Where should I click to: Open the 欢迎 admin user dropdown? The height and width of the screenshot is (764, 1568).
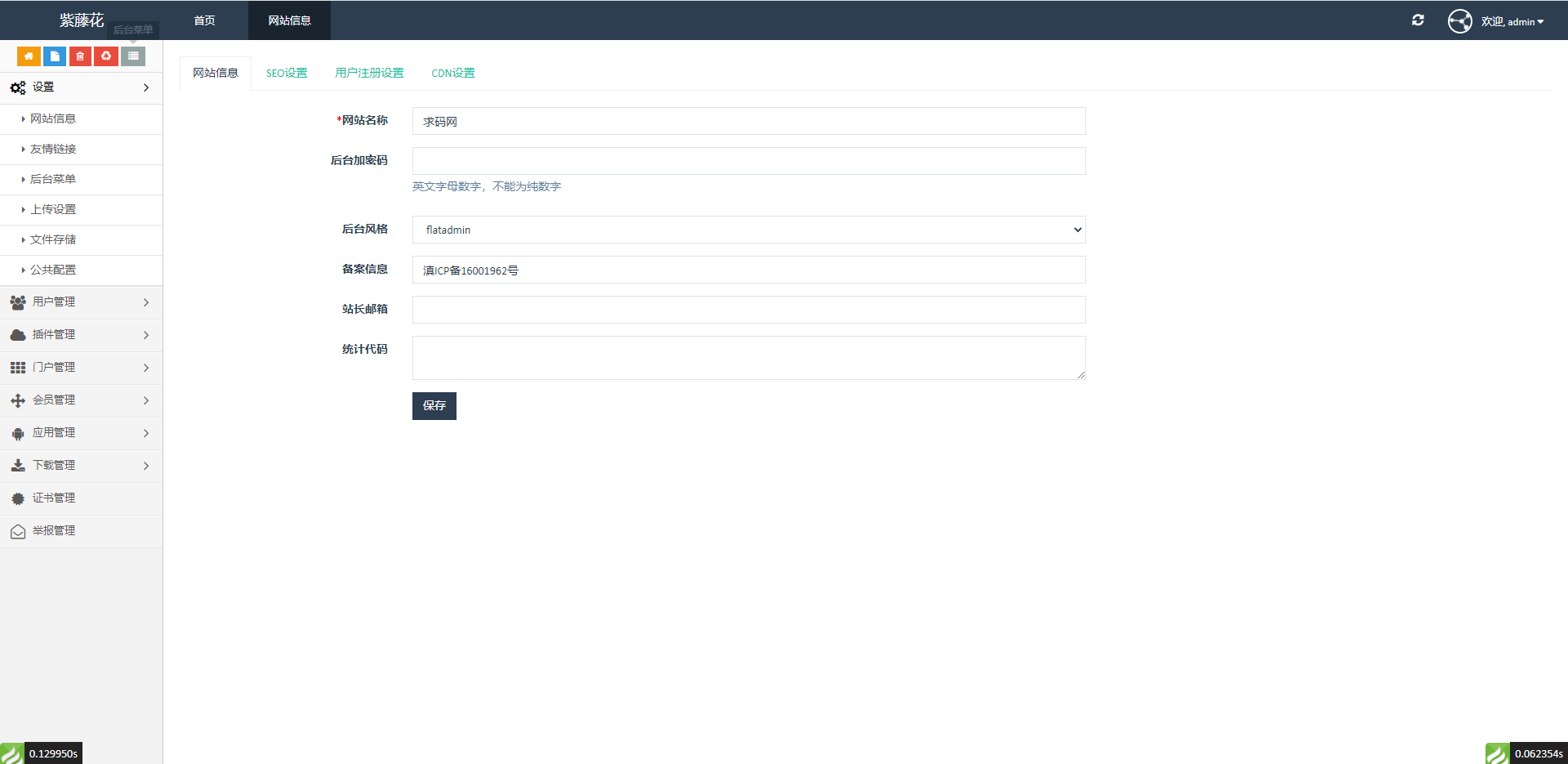[x=1512, y=21]
